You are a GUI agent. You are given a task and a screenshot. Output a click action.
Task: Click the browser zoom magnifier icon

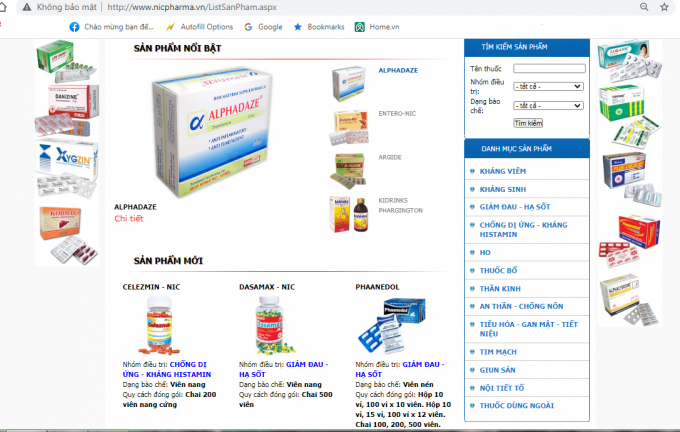pyautogui.click(x=644, y=7)
